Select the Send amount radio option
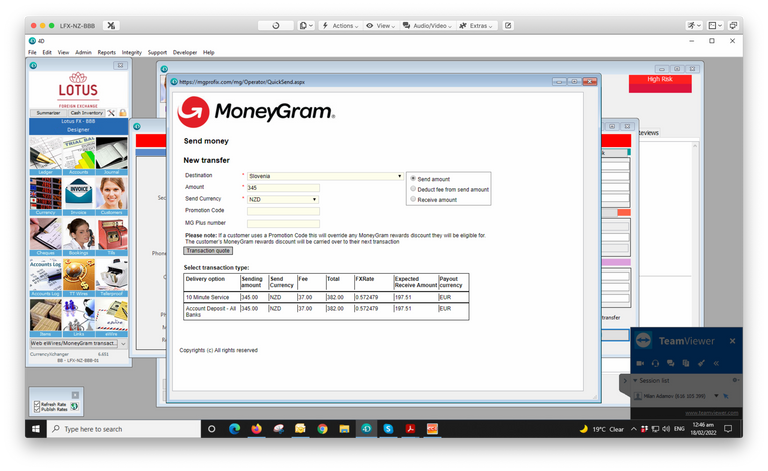The image size is (768, 471). point(413,179)
